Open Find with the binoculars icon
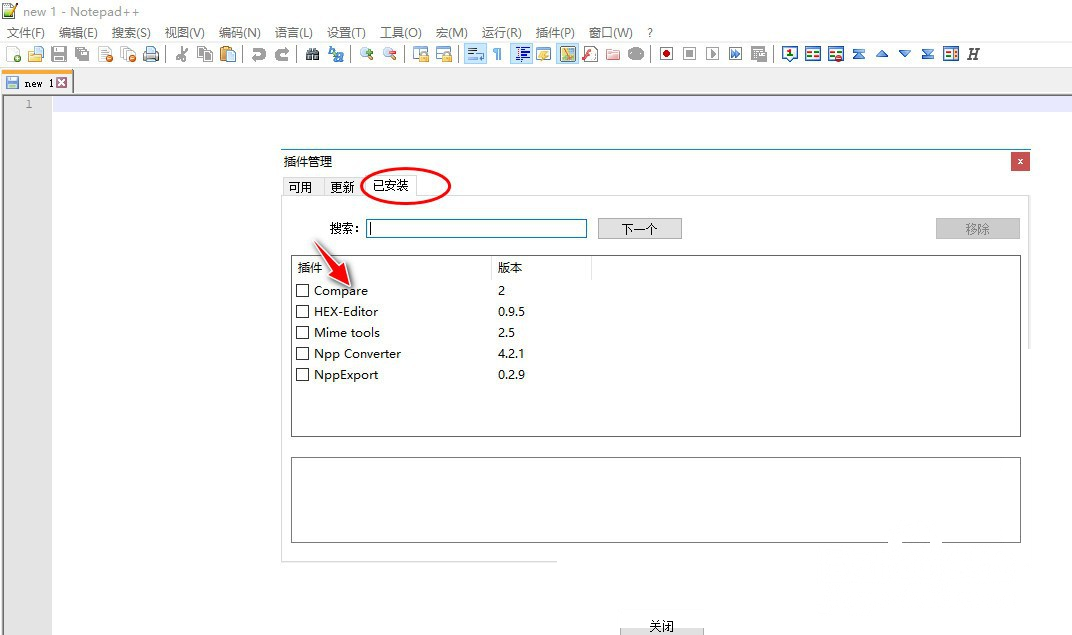Image resolution: width=1072 pixels, height=635 pixels. [x=312, y=54]
